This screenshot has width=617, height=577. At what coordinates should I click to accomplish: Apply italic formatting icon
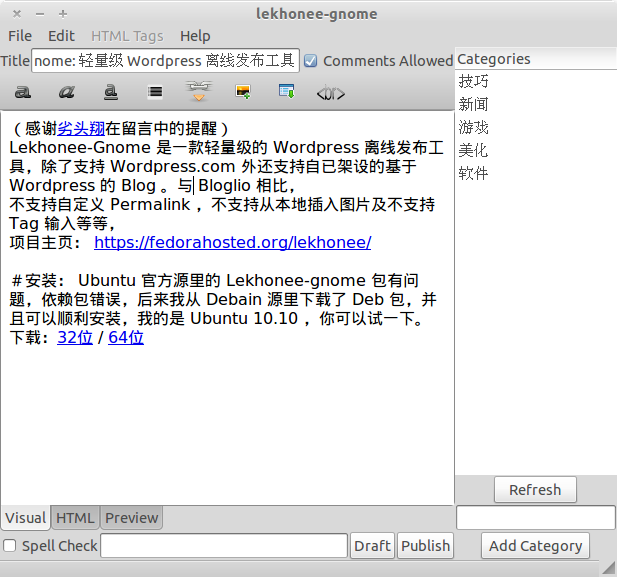pyautogui.click(x=67, y=92)
